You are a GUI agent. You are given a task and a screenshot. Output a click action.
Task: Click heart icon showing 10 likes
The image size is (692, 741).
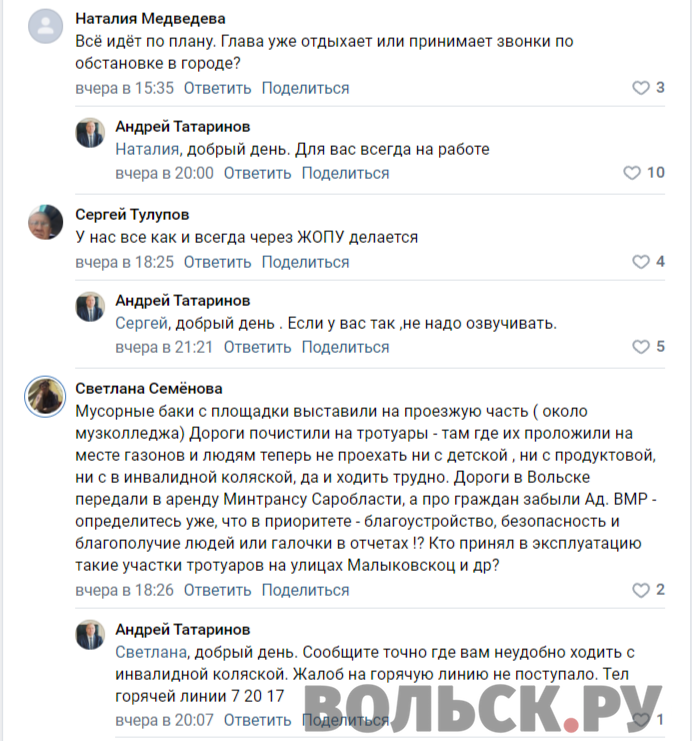click(632, 173)
